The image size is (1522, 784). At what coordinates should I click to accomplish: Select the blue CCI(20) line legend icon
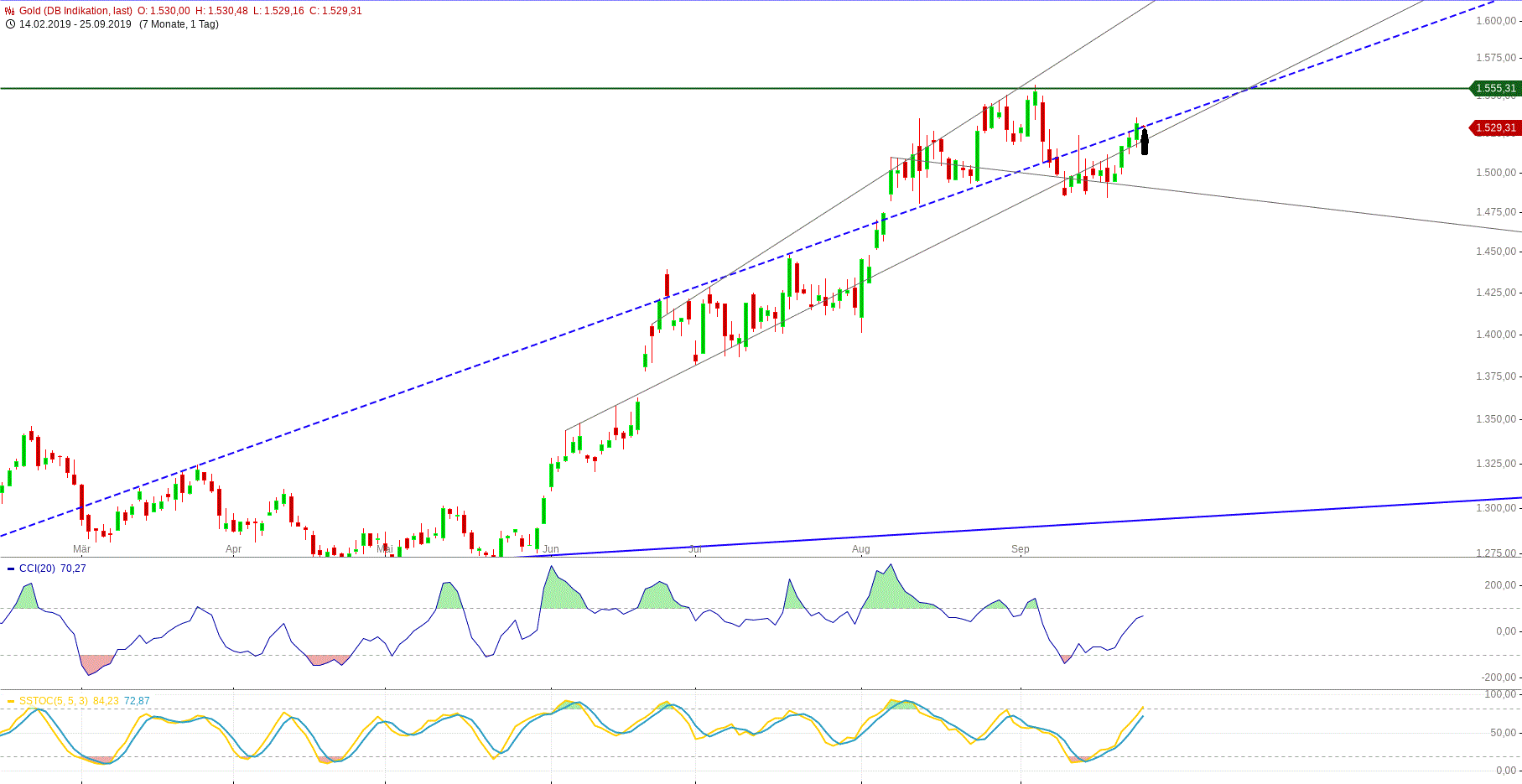[9, 568]
